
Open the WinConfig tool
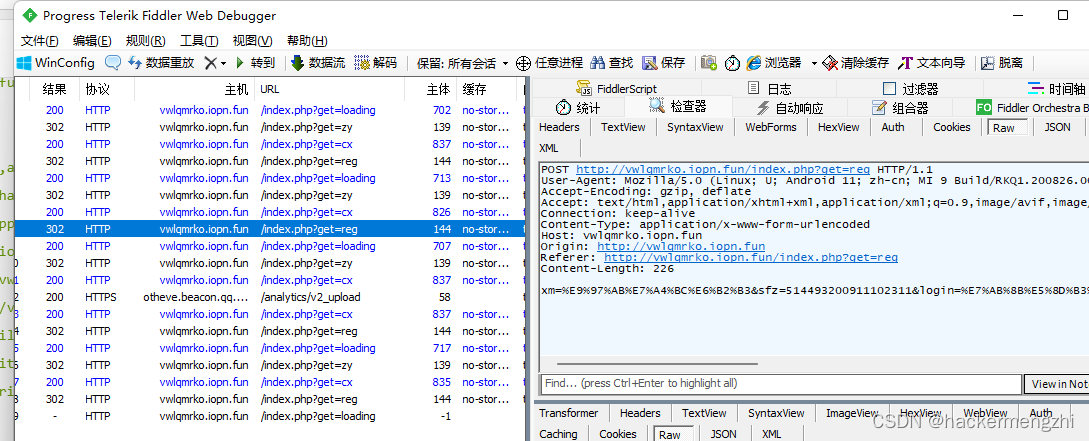(56, 63)
